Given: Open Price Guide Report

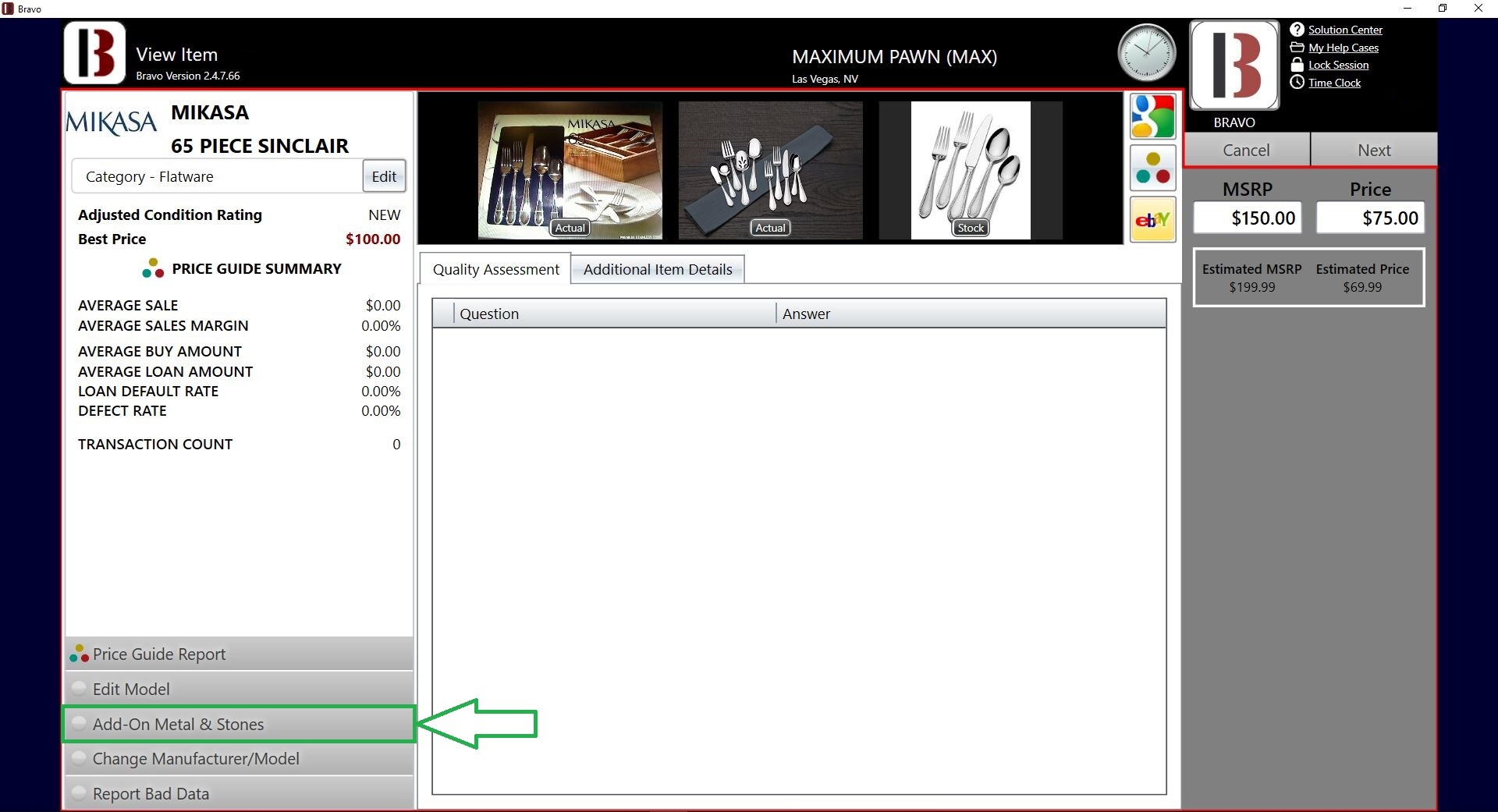Looking at the screenshot, I should pos(239,654).
